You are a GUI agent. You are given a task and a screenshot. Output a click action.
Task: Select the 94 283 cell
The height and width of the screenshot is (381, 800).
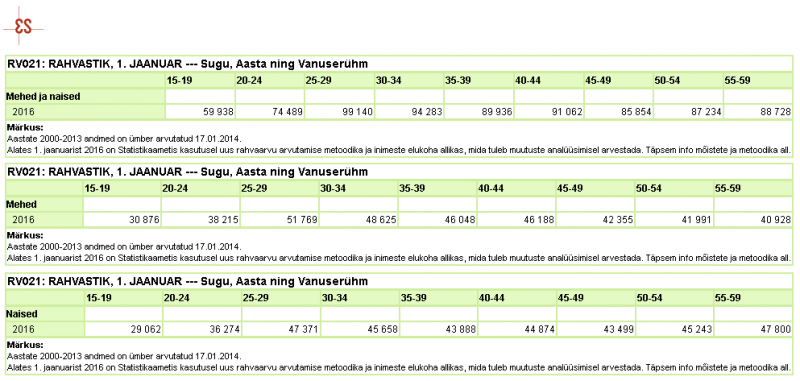point(427,112)
